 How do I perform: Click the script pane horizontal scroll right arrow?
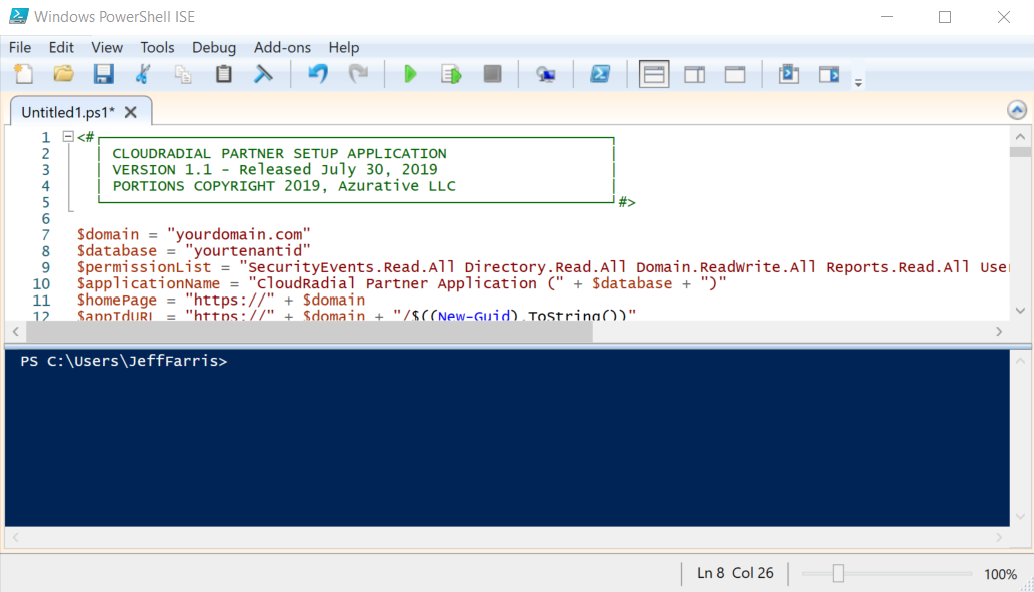[999, 332]
